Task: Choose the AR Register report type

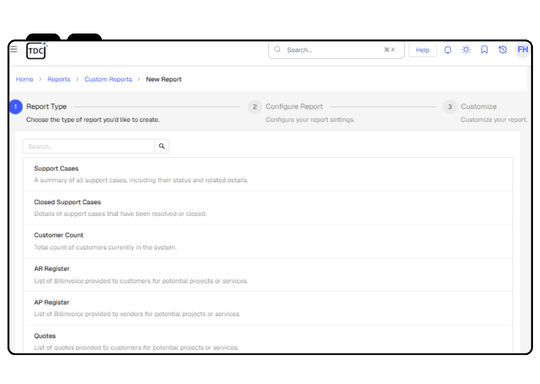Action: point(268,274)
